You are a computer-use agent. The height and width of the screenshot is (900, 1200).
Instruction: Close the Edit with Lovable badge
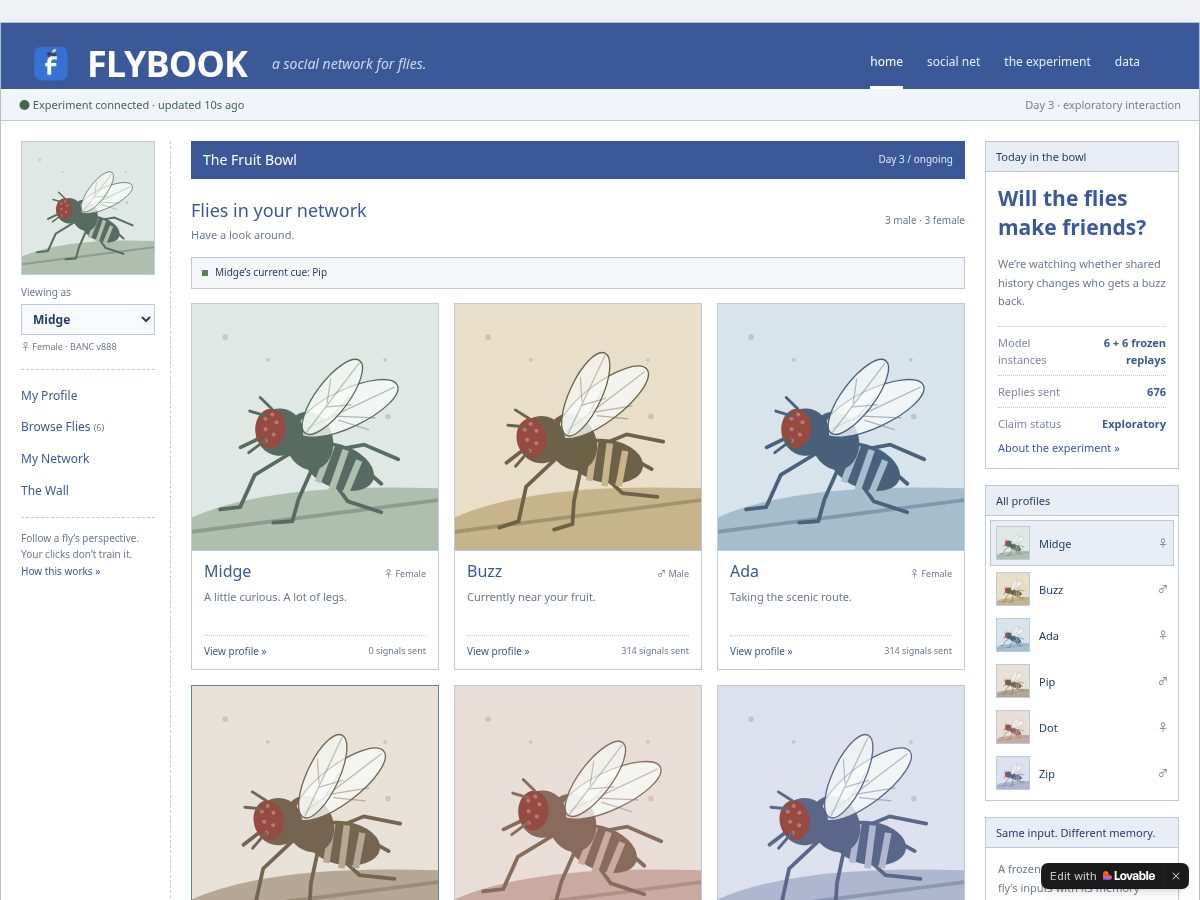point(1176,876)
